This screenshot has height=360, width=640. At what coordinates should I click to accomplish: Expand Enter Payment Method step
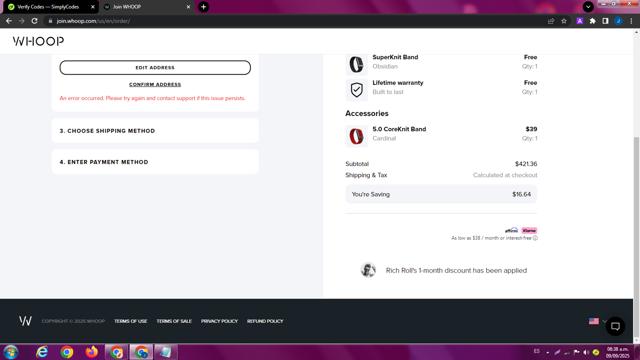pos(155,162)
